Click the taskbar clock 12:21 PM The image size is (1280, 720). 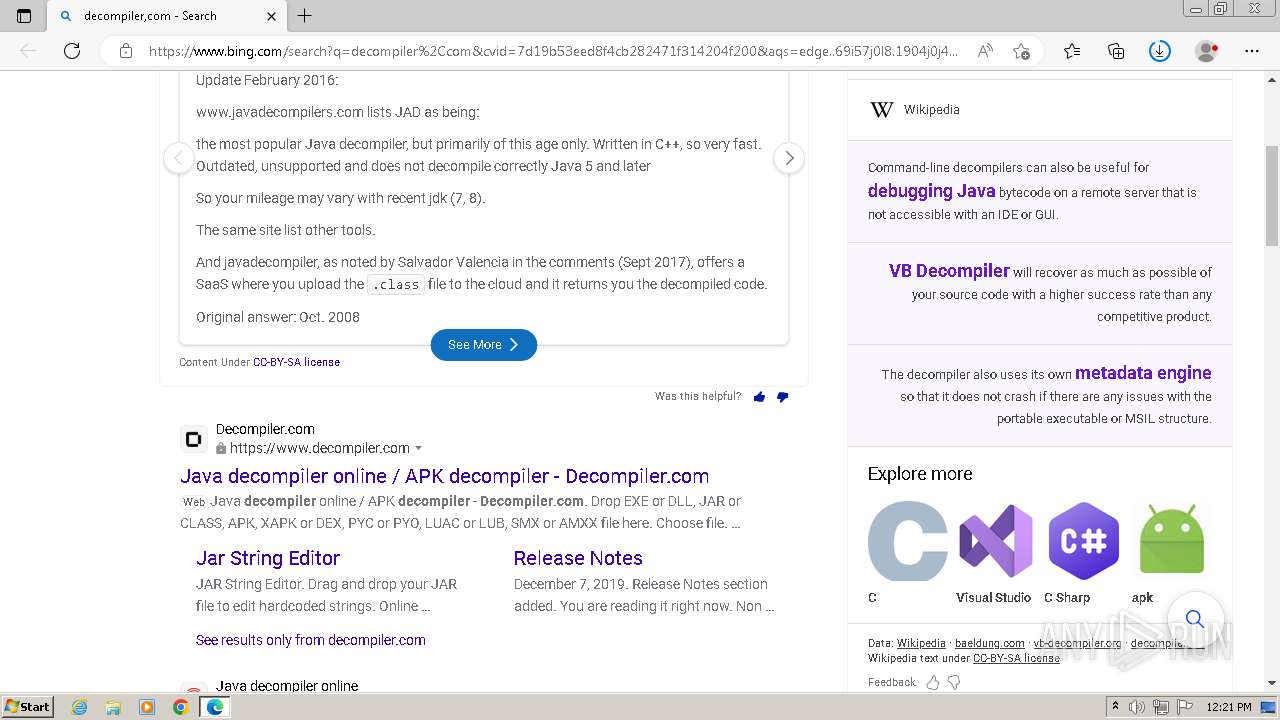coord(1229,707)
